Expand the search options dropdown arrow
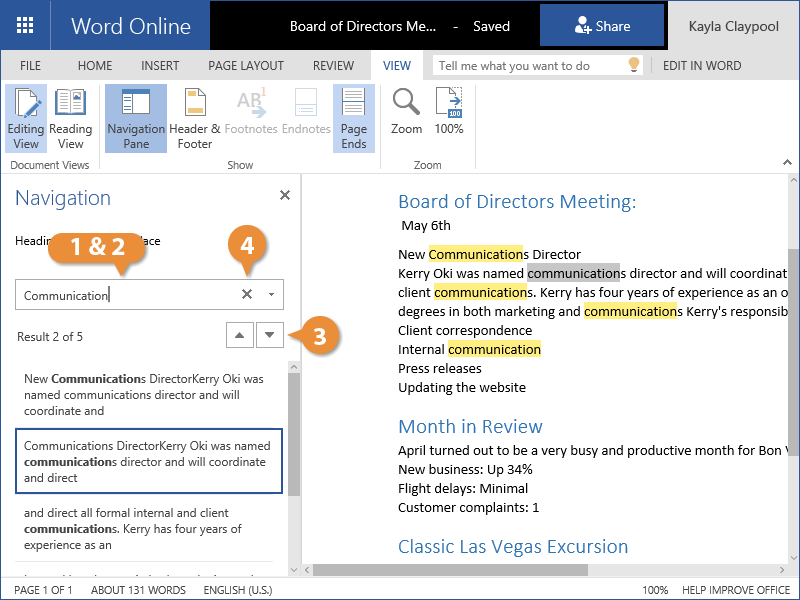The image size is (800, 600). pyautogui.click(x=271, y=295)
